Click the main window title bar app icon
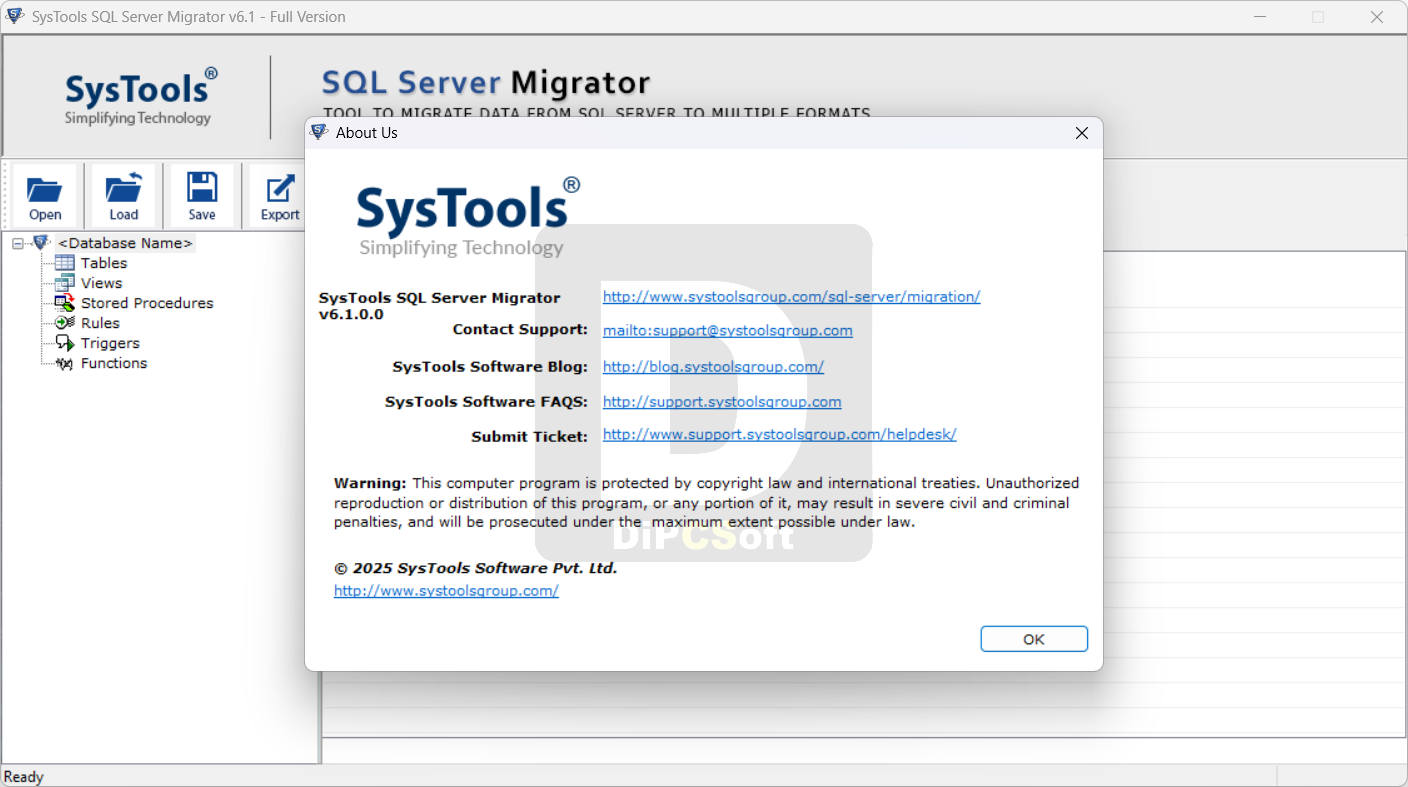 pos(15,16)
